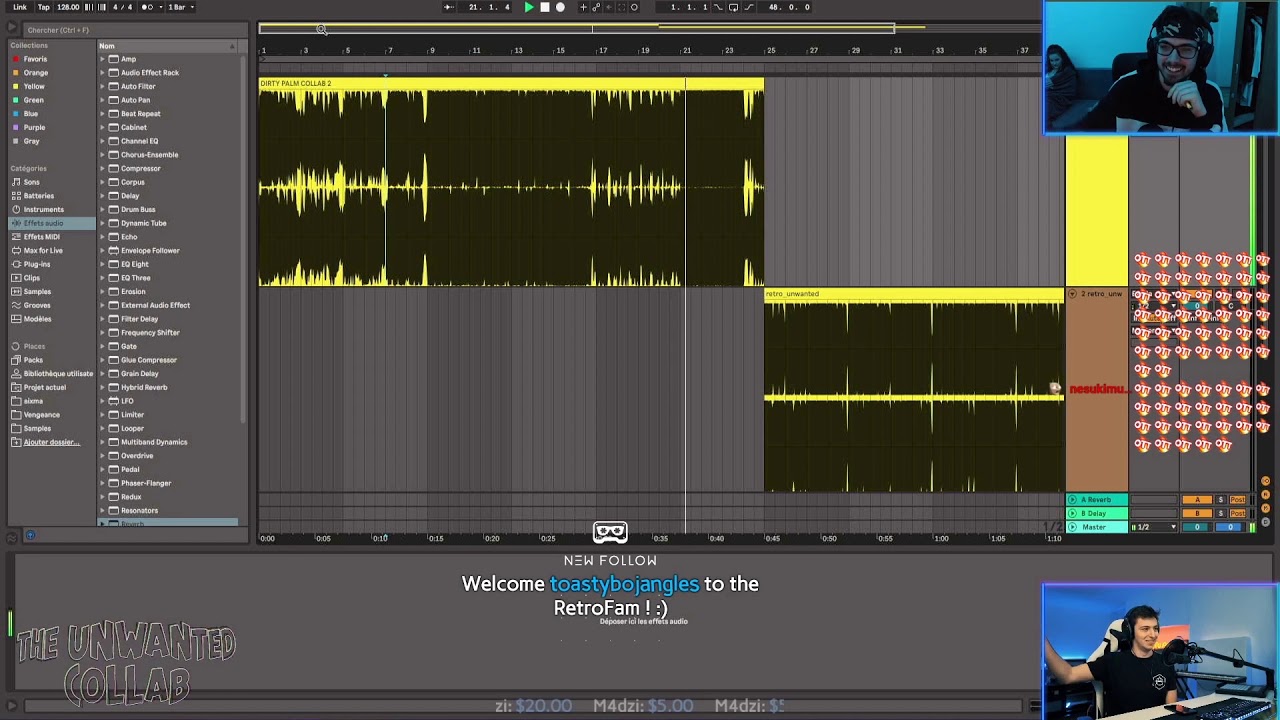Select the Blue collection
Viewport: 1280px width, 720px height.
tap(31, 114)
